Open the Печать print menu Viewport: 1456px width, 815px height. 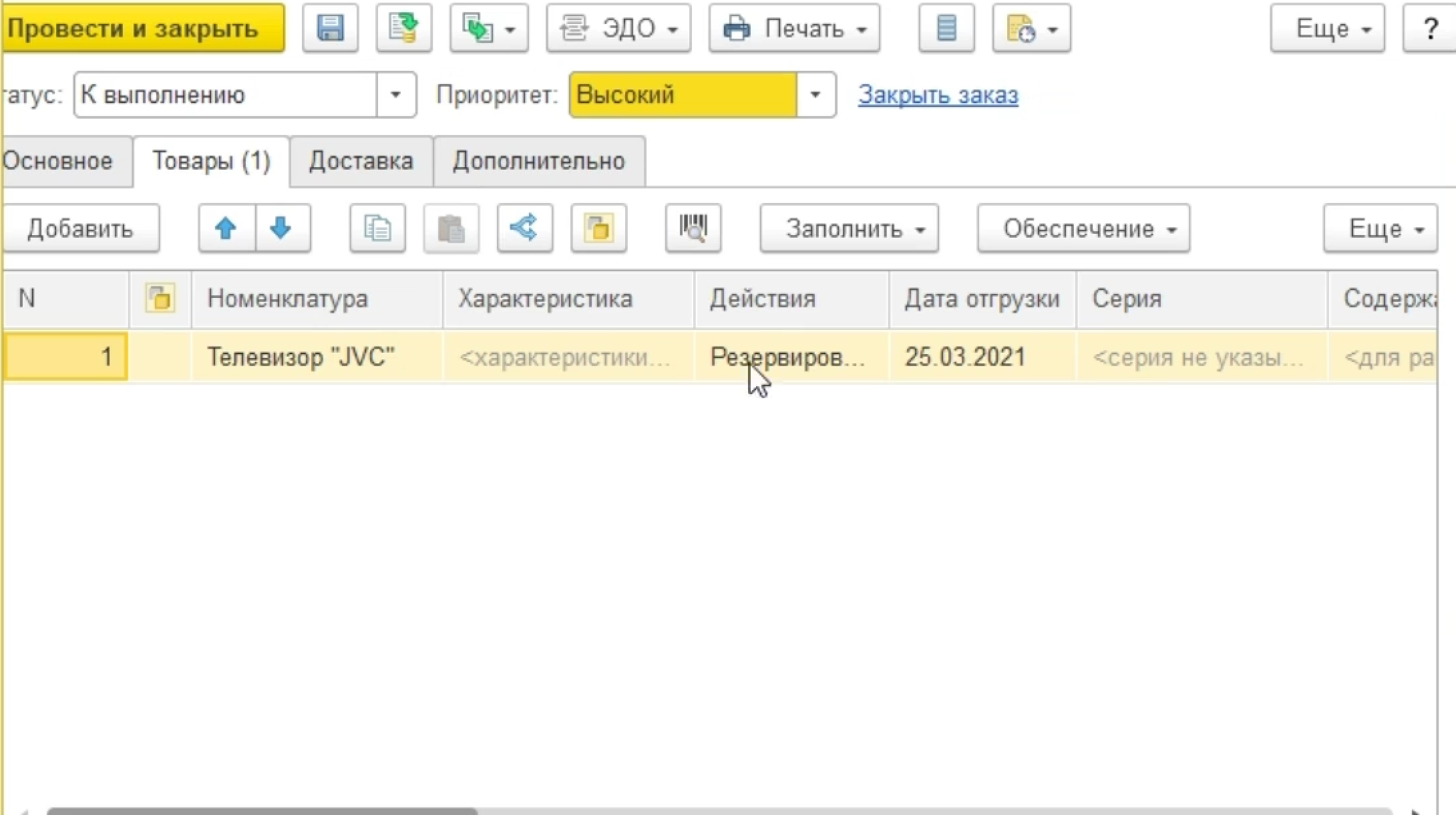click(794, 28)
